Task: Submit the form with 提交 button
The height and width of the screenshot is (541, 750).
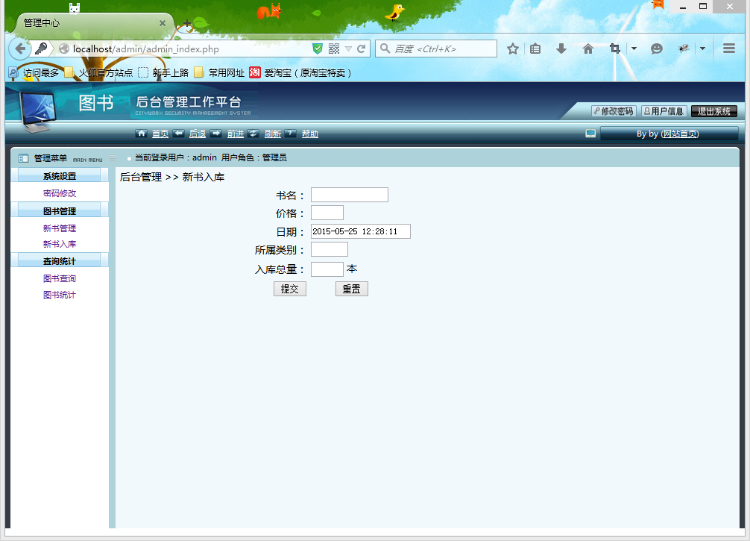Action: point(290,289)
